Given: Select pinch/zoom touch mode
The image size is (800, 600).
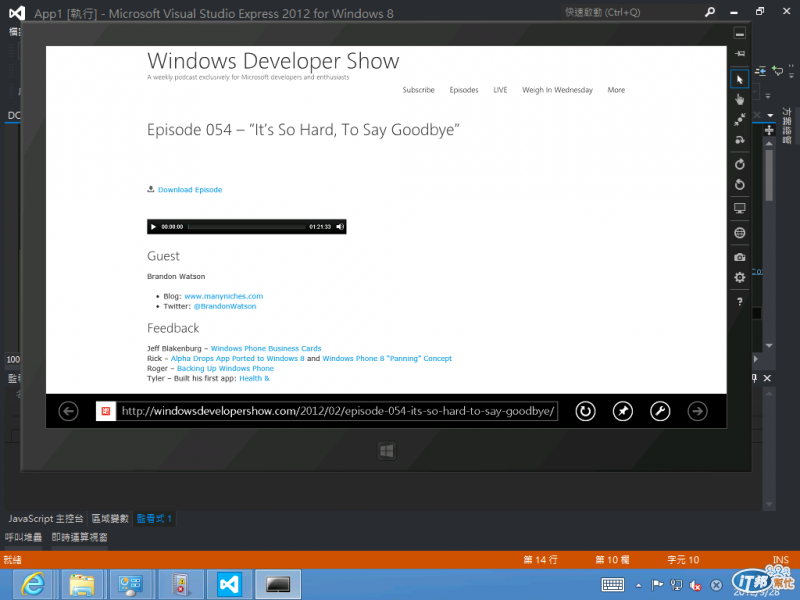Looking at the screenshot, I should (x=739, y=119).
